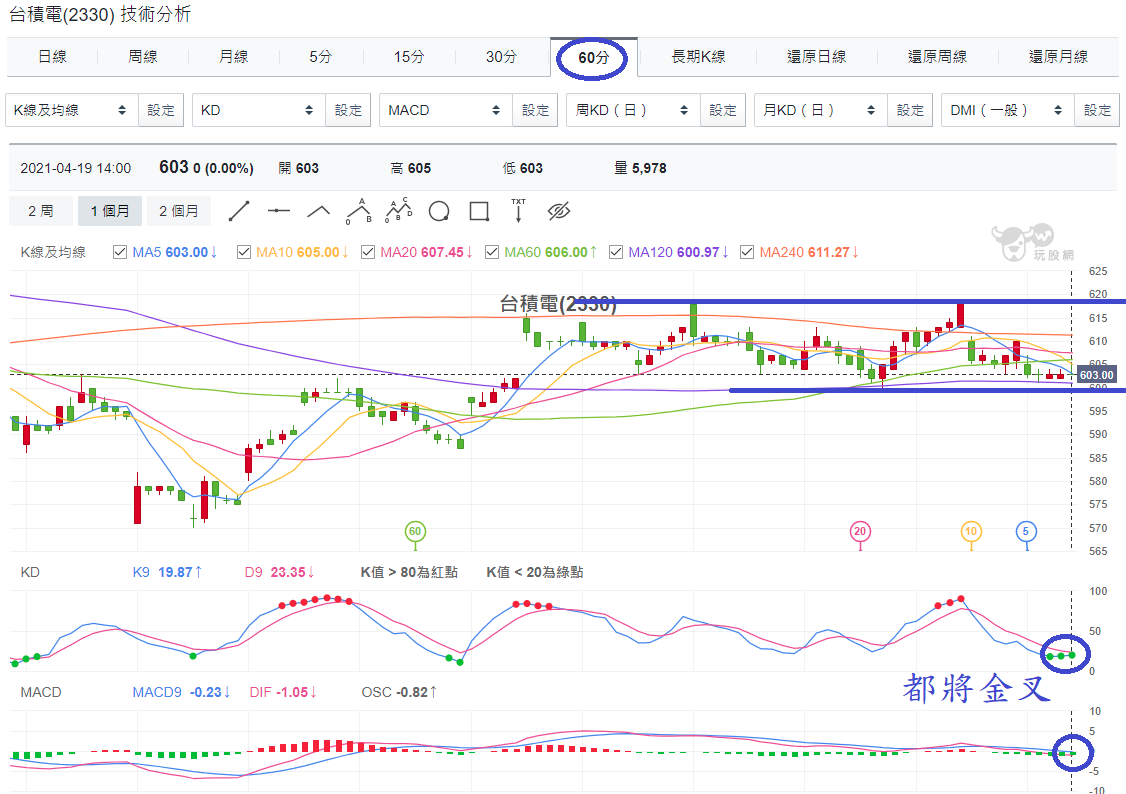The width and height of the screenshot is (1126, 794).
Task: Toggle hide drawings eye icon
Action: coord(559,211)
